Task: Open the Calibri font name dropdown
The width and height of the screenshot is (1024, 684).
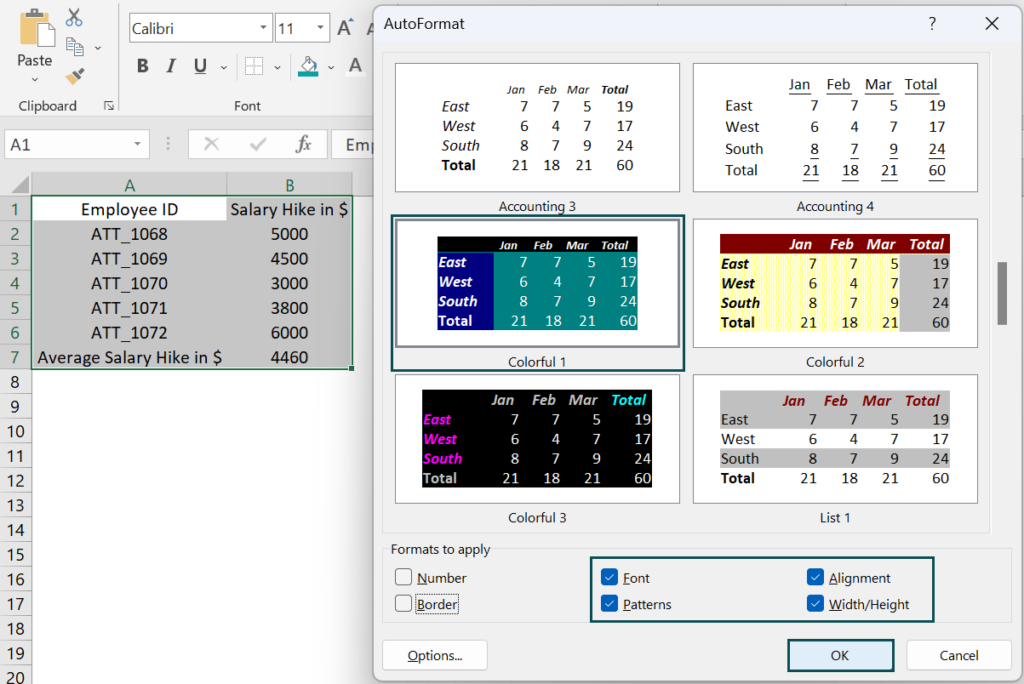Action: coord(265,27)
